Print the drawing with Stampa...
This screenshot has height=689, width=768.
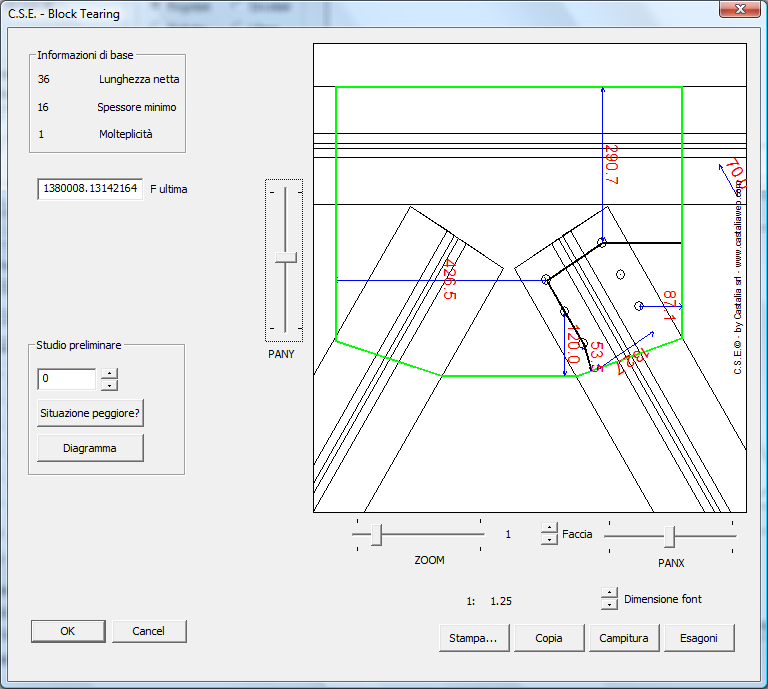[474, 638]
